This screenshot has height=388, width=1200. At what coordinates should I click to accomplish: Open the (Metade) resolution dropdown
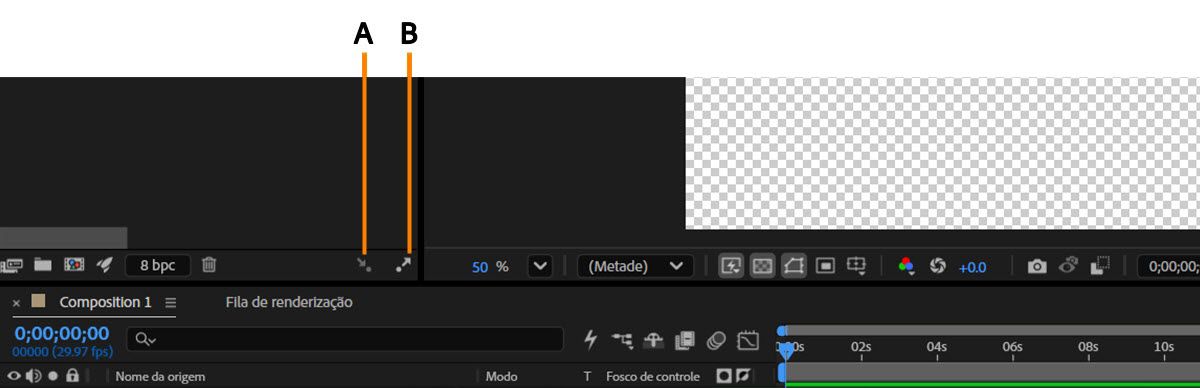click(x=635, y=266)
